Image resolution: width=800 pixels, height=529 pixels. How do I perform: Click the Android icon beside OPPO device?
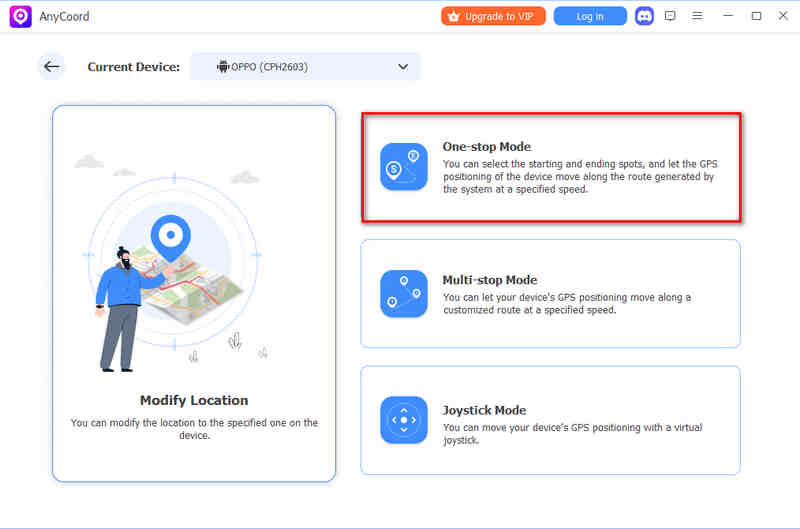(x=222, y=67)
